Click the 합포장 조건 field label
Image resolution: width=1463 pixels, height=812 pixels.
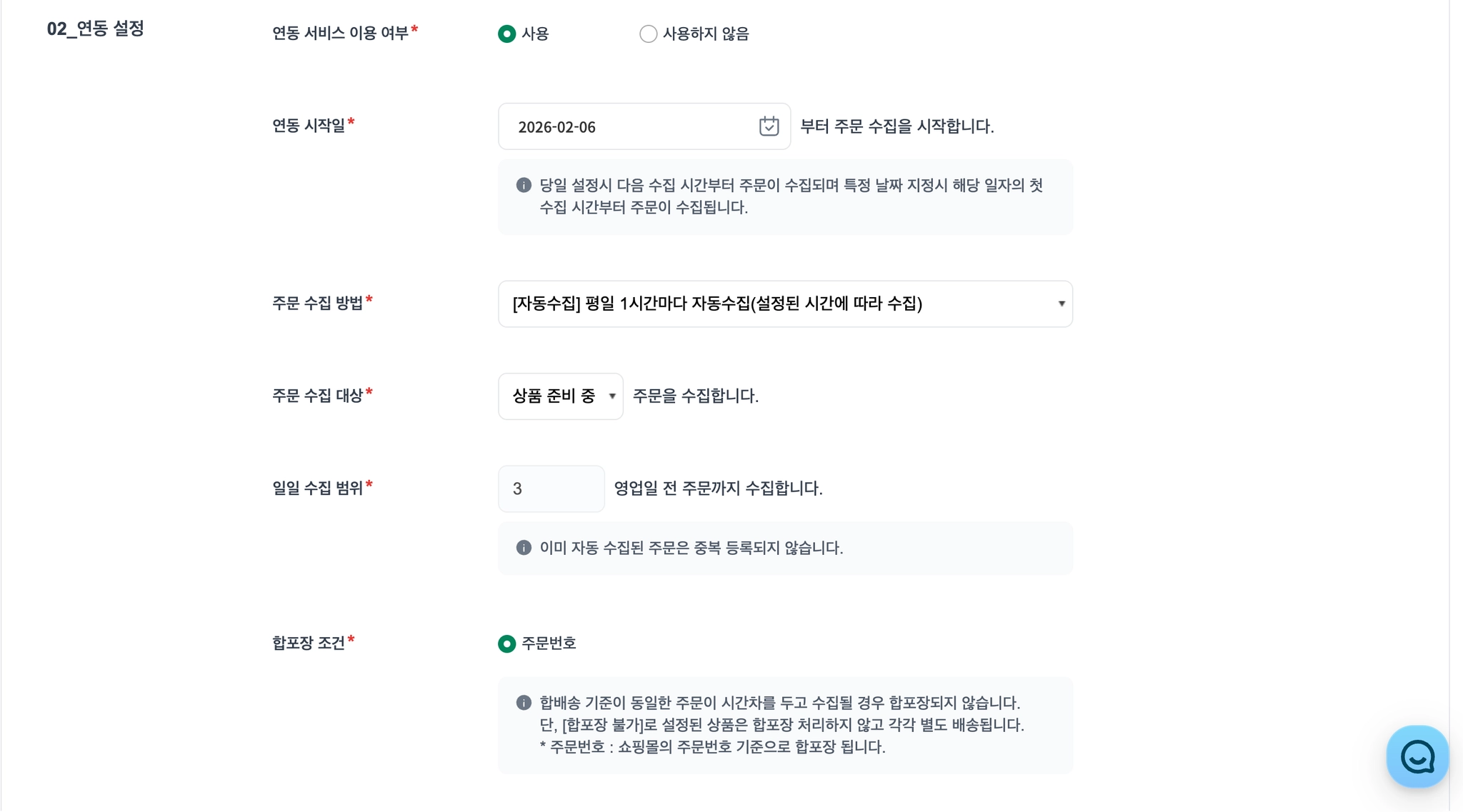click(309, 643)
